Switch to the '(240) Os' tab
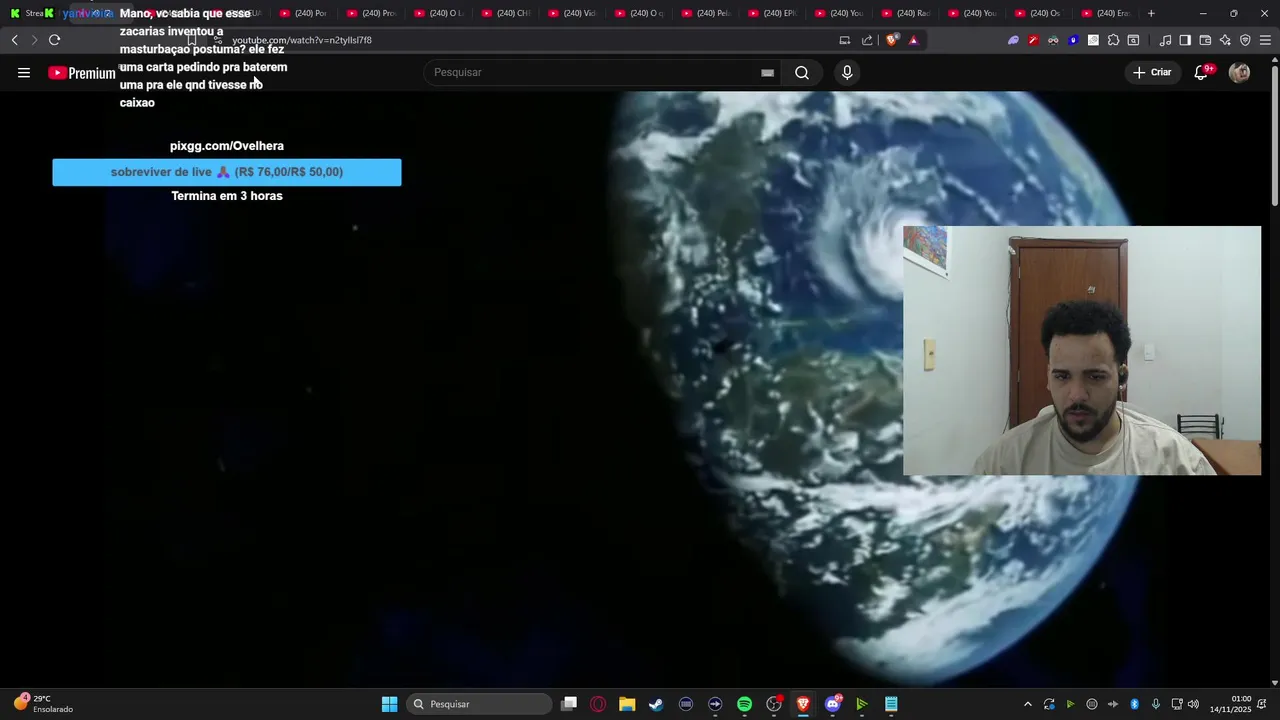The width and height of the screenshot is (1280, 720). [1039, 13]
